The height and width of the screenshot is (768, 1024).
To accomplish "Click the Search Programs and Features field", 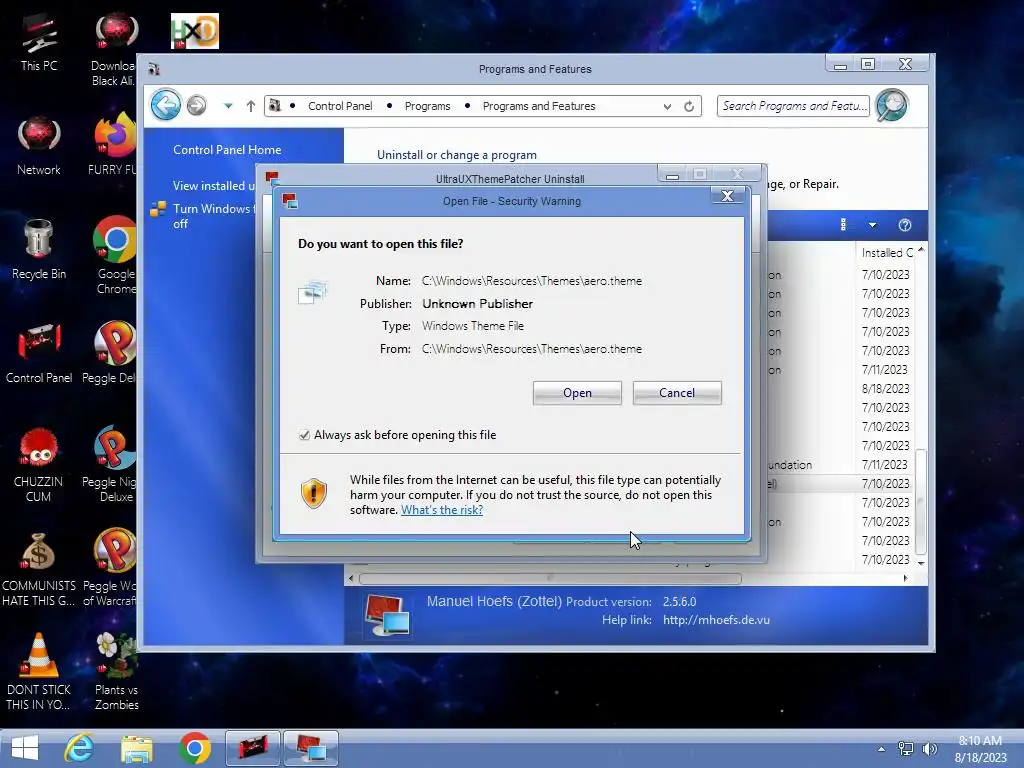I will [793, 106].
